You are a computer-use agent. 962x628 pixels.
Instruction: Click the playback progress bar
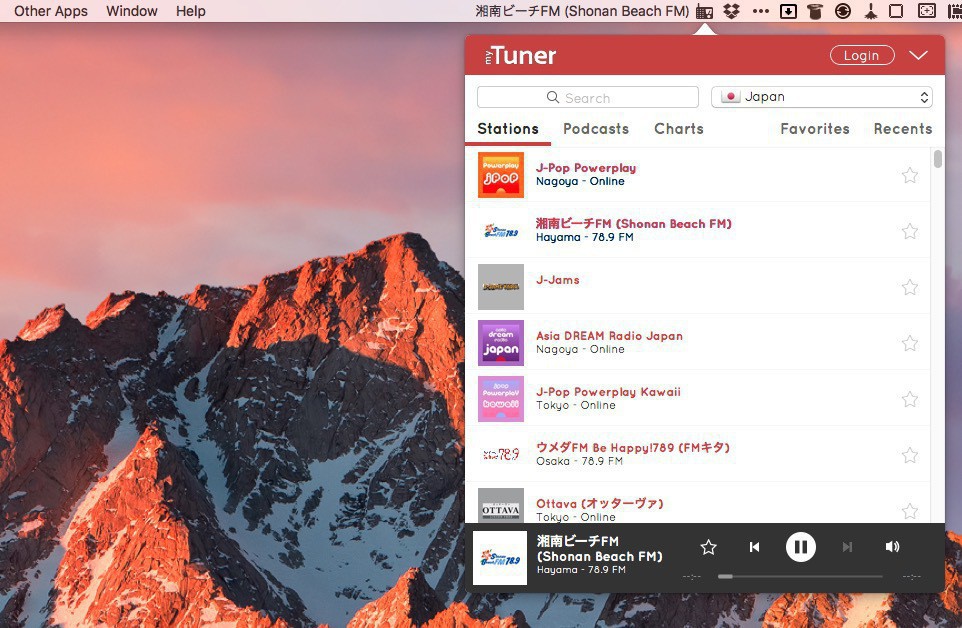click(x=800, y=576)
